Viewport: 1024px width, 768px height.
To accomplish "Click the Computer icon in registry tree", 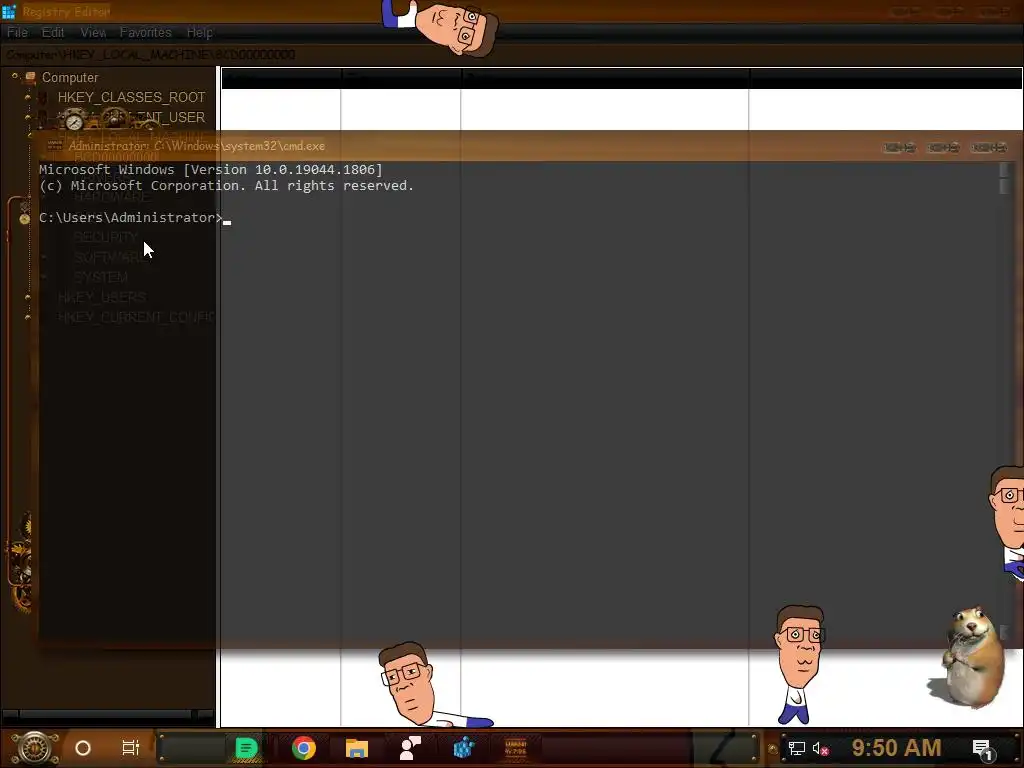I will (30, 77).
